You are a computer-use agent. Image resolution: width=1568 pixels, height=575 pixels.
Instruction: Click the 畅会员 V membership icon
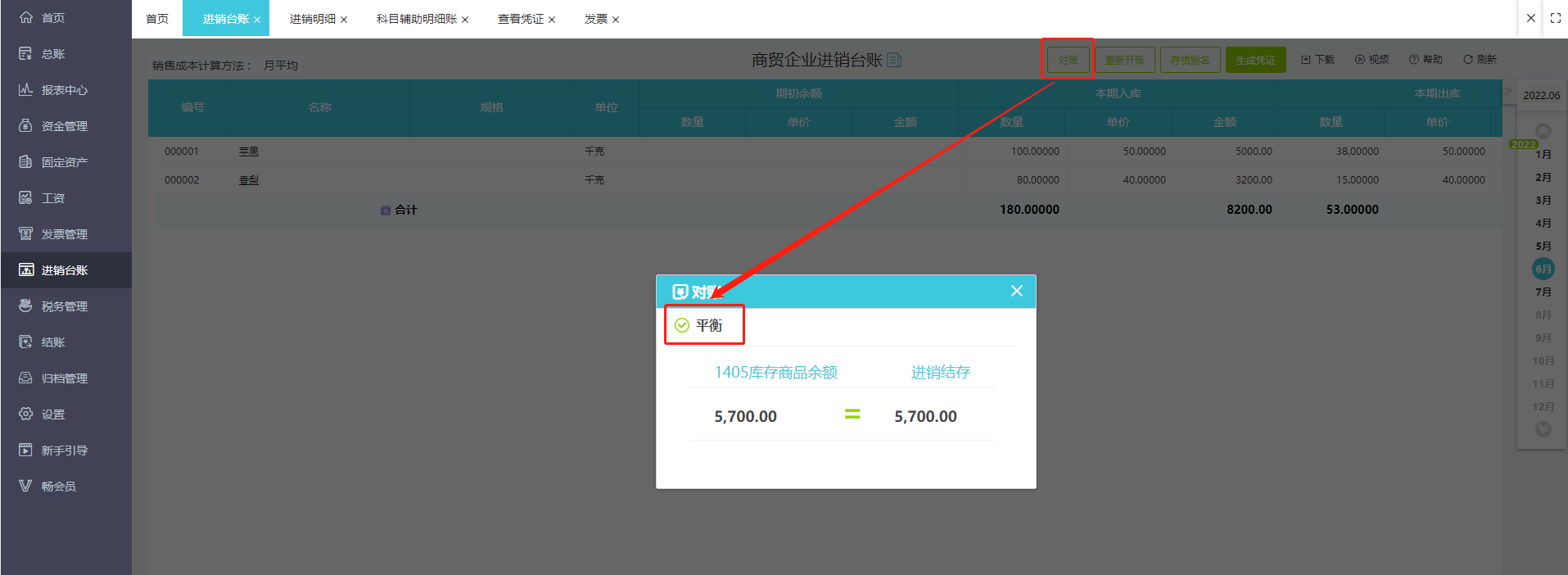26,486
